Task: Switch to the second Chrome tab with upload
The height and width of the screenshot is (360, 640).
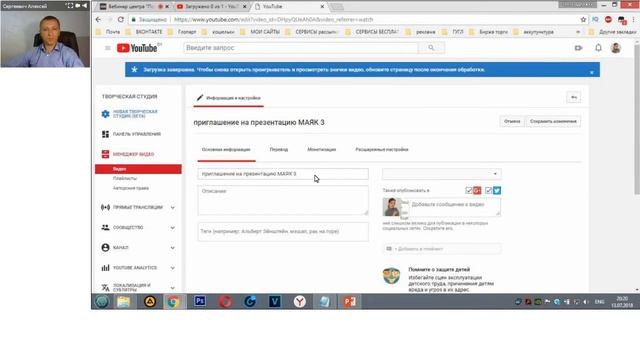Action: coord(211,7)
